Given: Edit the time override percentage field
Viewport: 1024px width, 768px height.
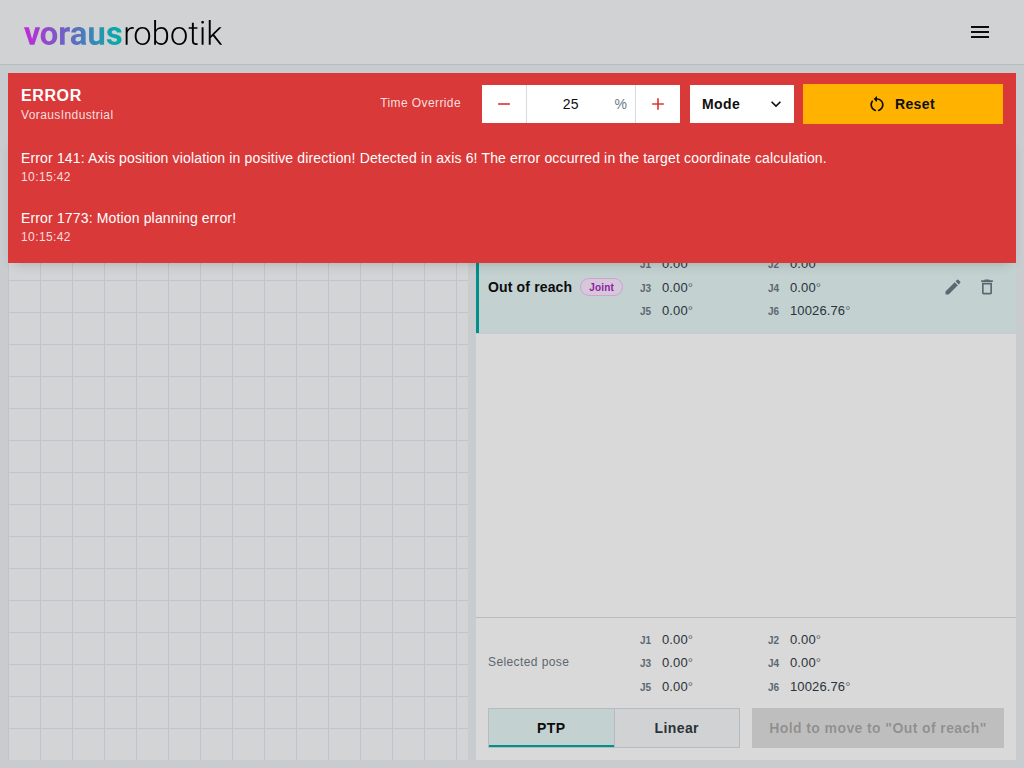Looking at the screenshot, I should pyautogui.click(x=581, y=104).
